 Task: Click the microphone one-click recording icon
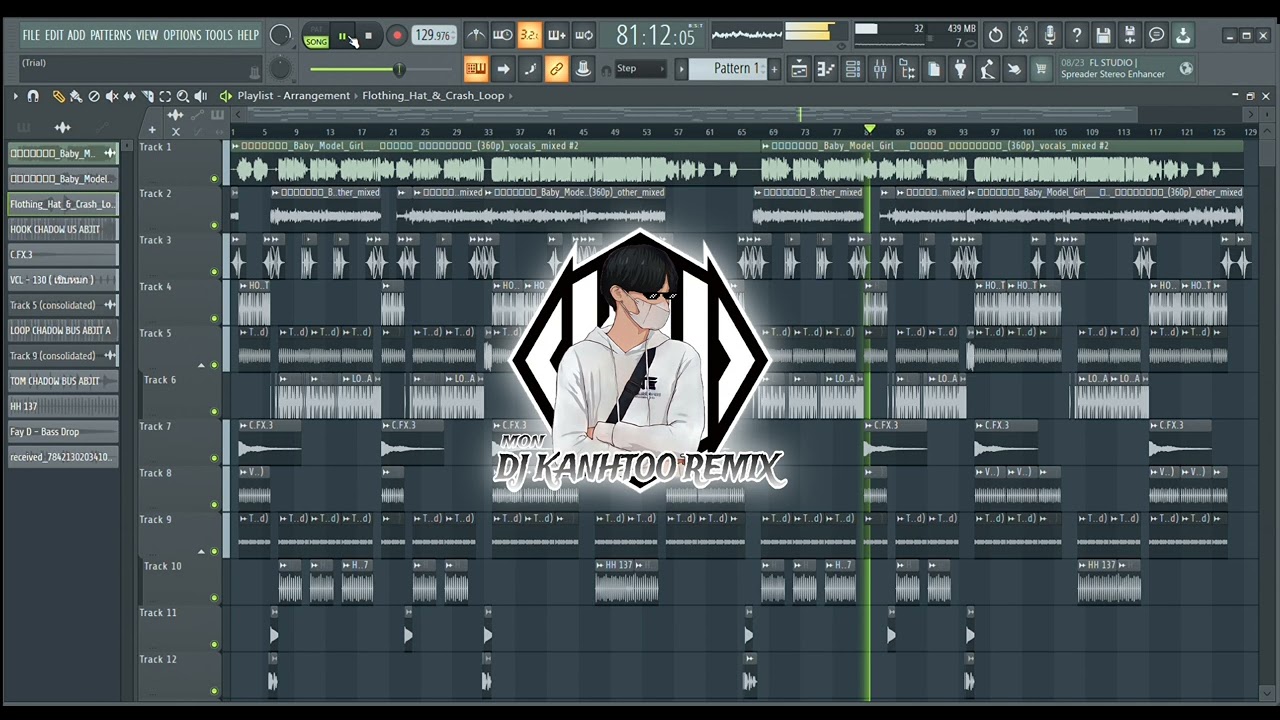click(1050, 35)
